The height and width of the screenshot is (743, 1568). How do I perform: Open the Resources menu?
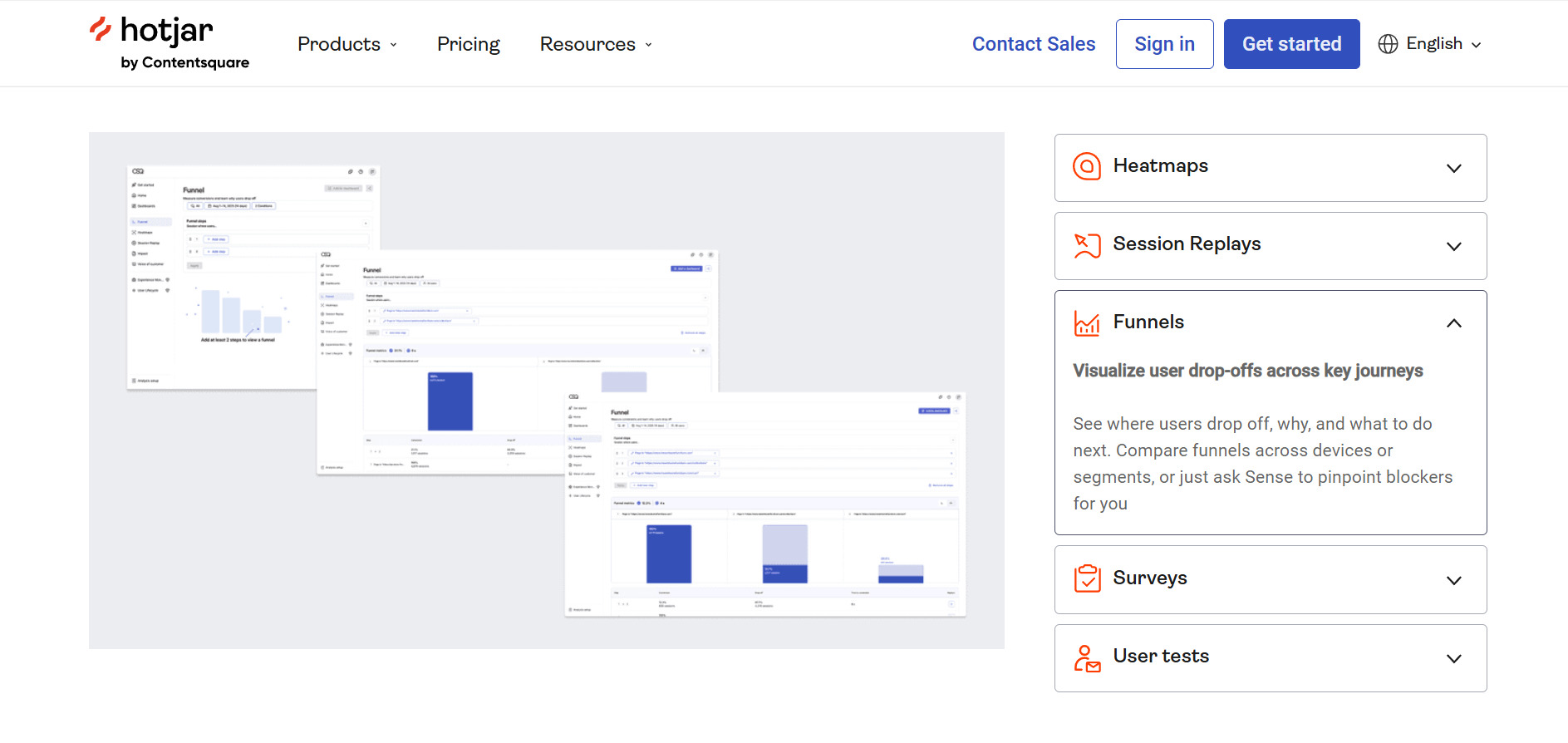596,44
